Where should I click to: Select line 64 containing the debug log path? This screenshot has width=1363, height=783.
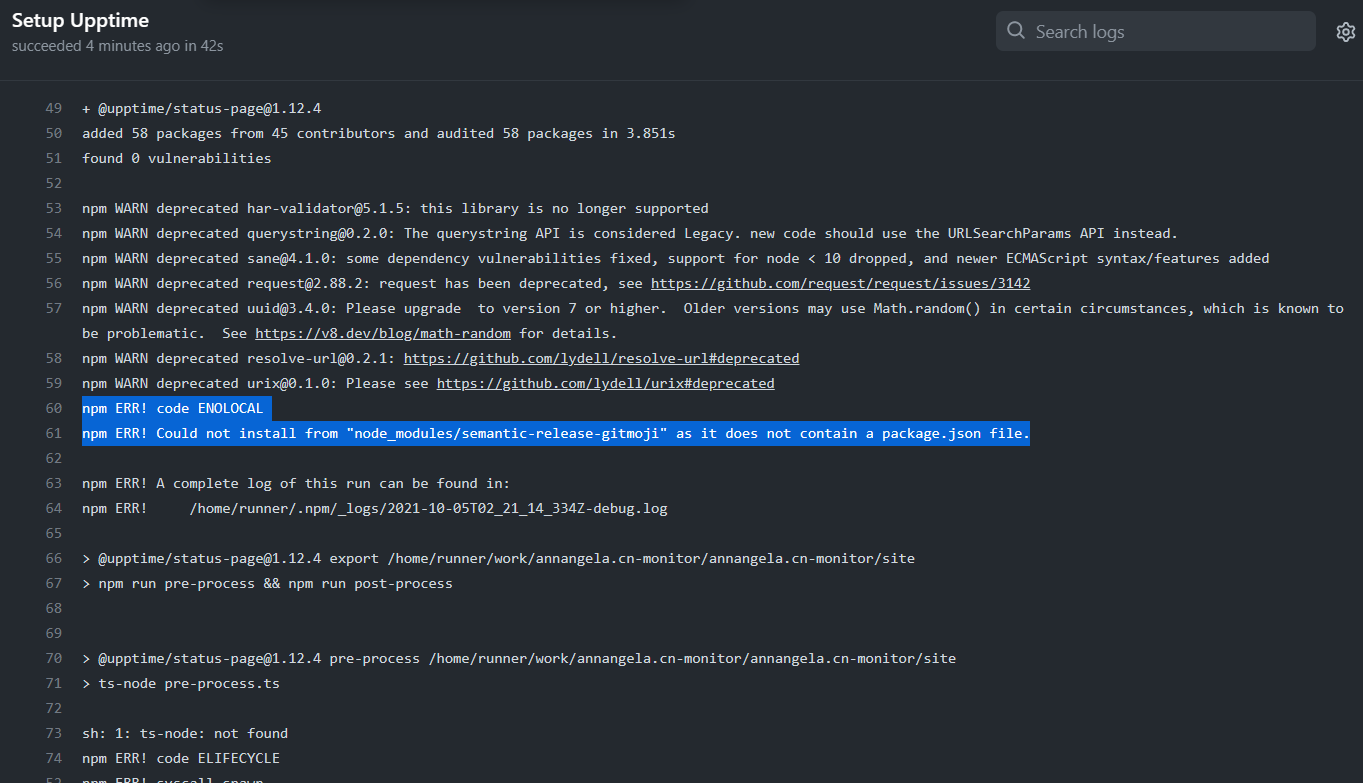point(52,508)
